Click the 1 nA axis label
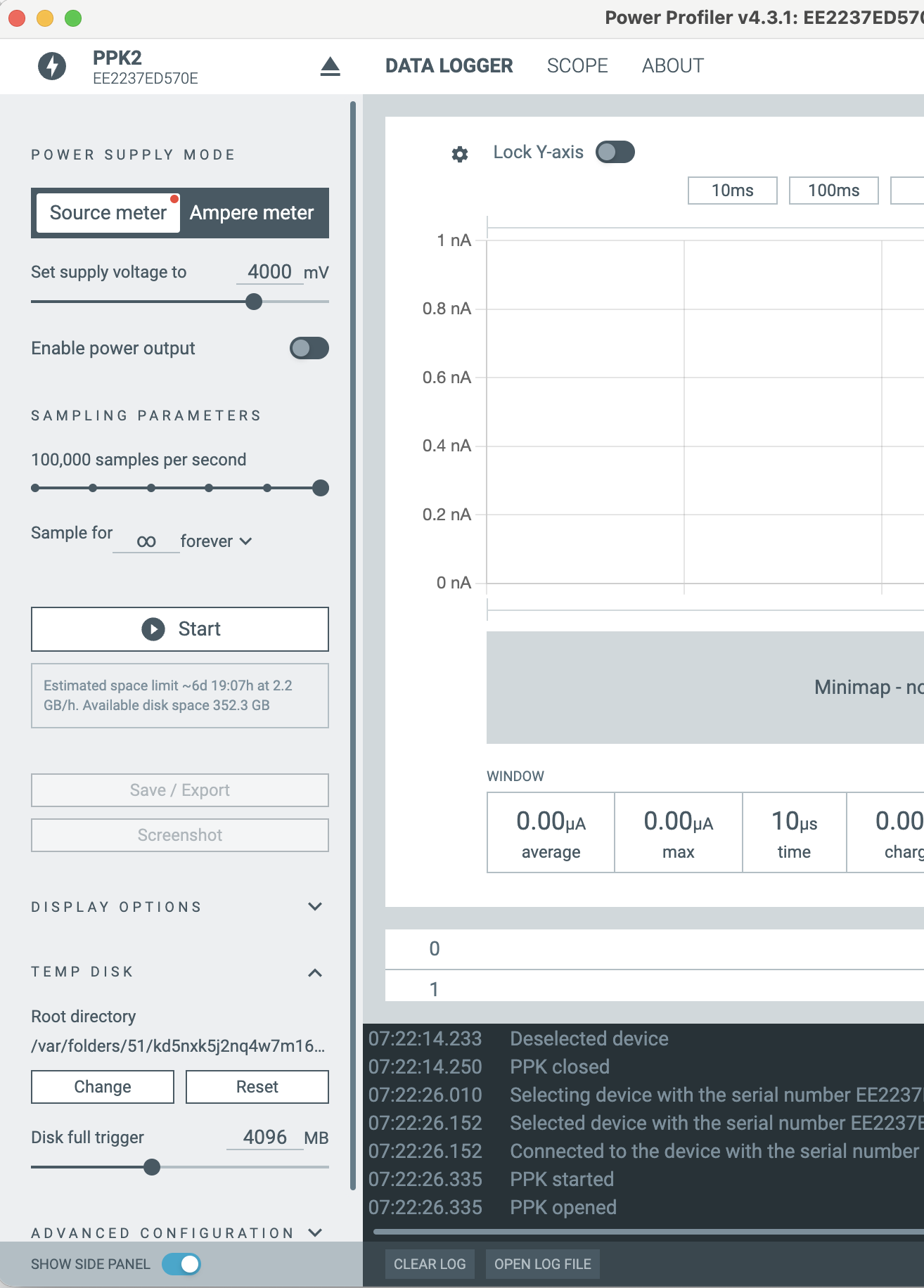The height and width of the screenshot is (1288, 924). coord(454,240)
